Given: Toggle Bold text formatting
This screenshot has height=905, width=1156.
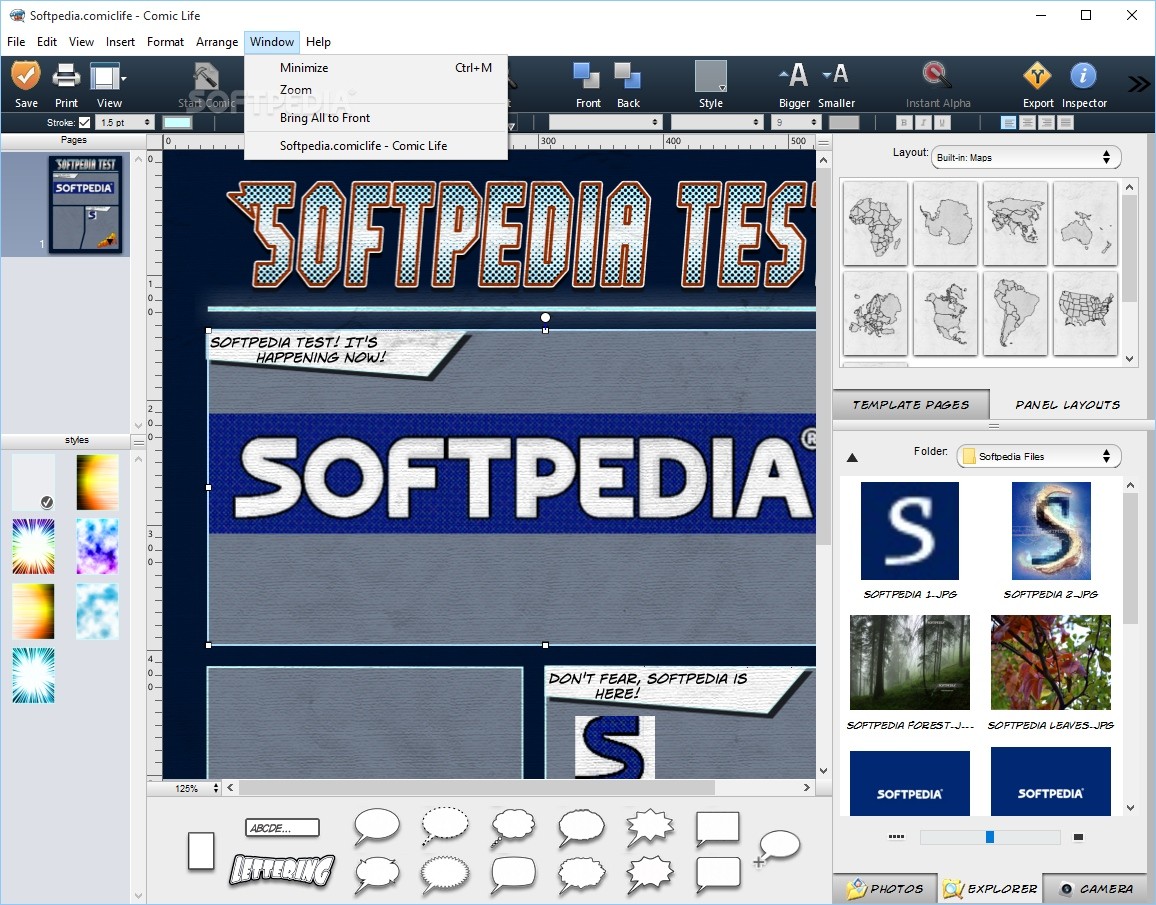Looking at the screenshot, I should [903, 122].
